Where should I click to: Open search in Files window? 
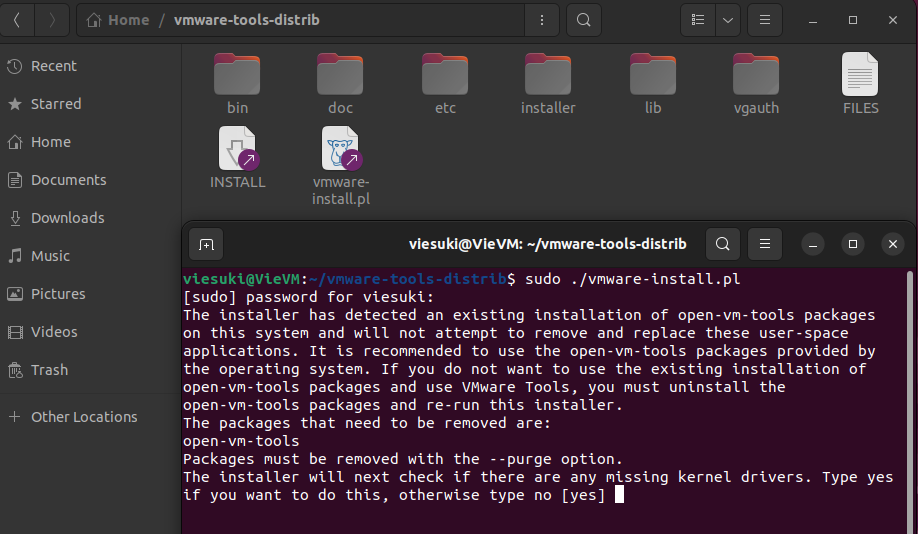pyautogui.click(x=584, y=20)
